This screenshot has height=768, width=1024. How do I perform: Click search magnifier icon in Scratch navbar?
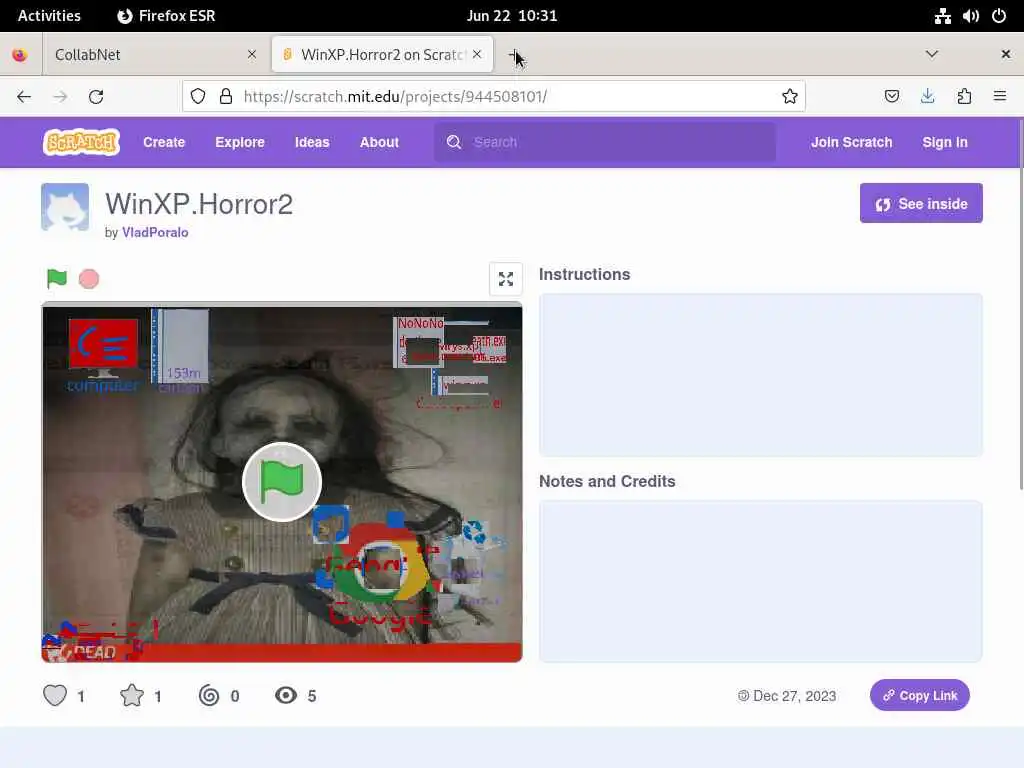point(454,142)
